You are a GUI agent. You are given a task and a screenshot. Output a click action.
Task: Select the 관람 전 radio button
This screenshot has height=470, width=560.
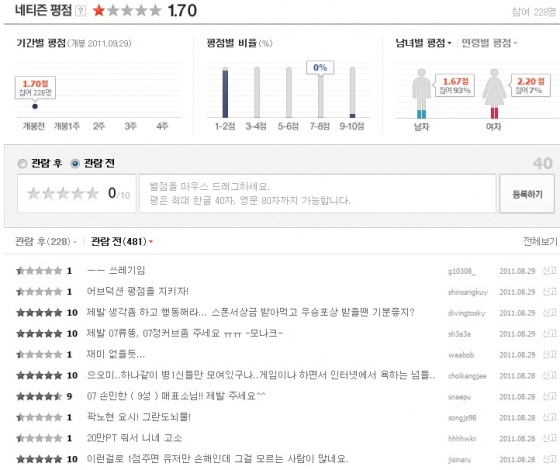(75, 164)
